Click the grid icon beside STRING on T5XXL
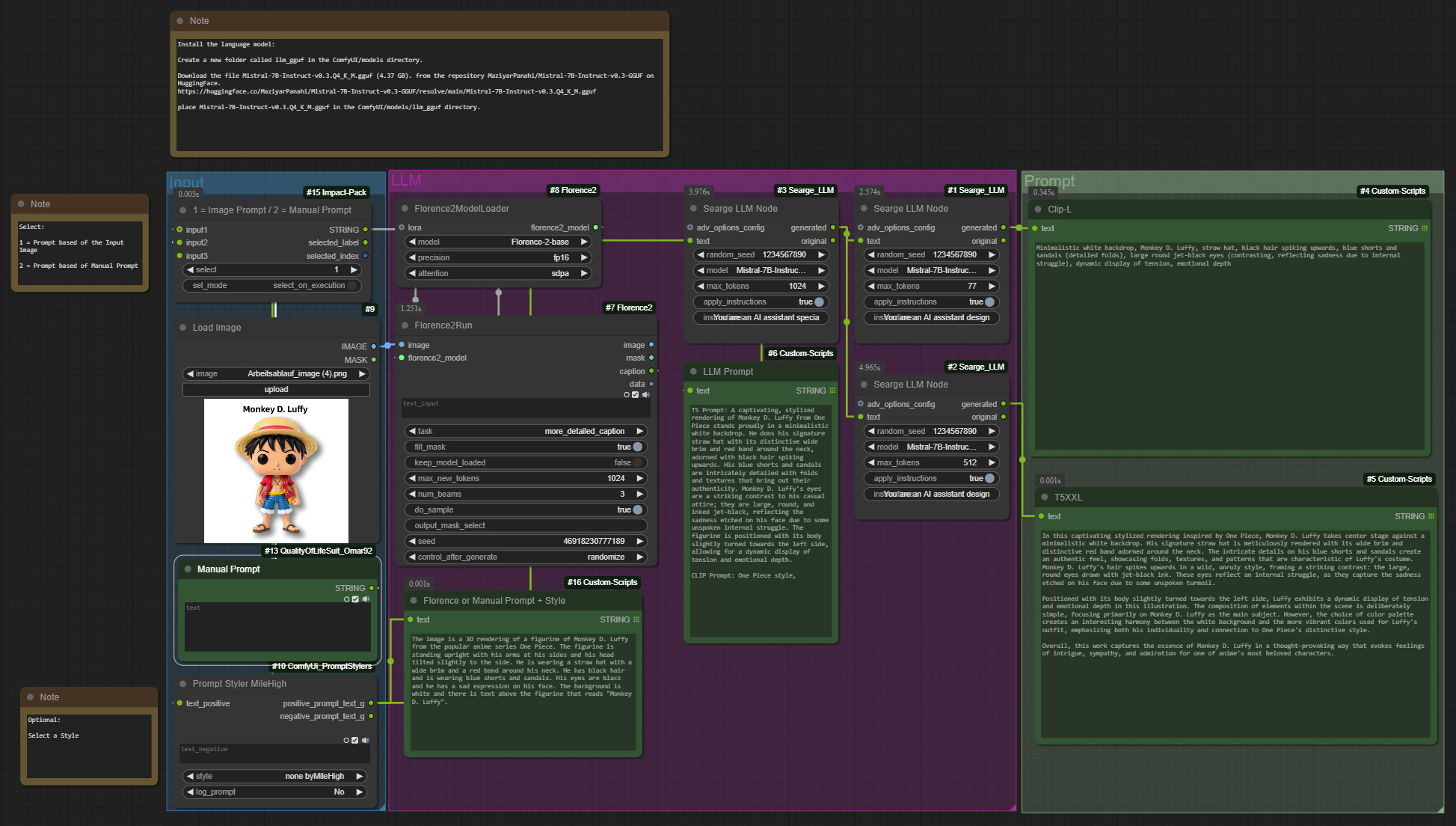 [1431, 516]
